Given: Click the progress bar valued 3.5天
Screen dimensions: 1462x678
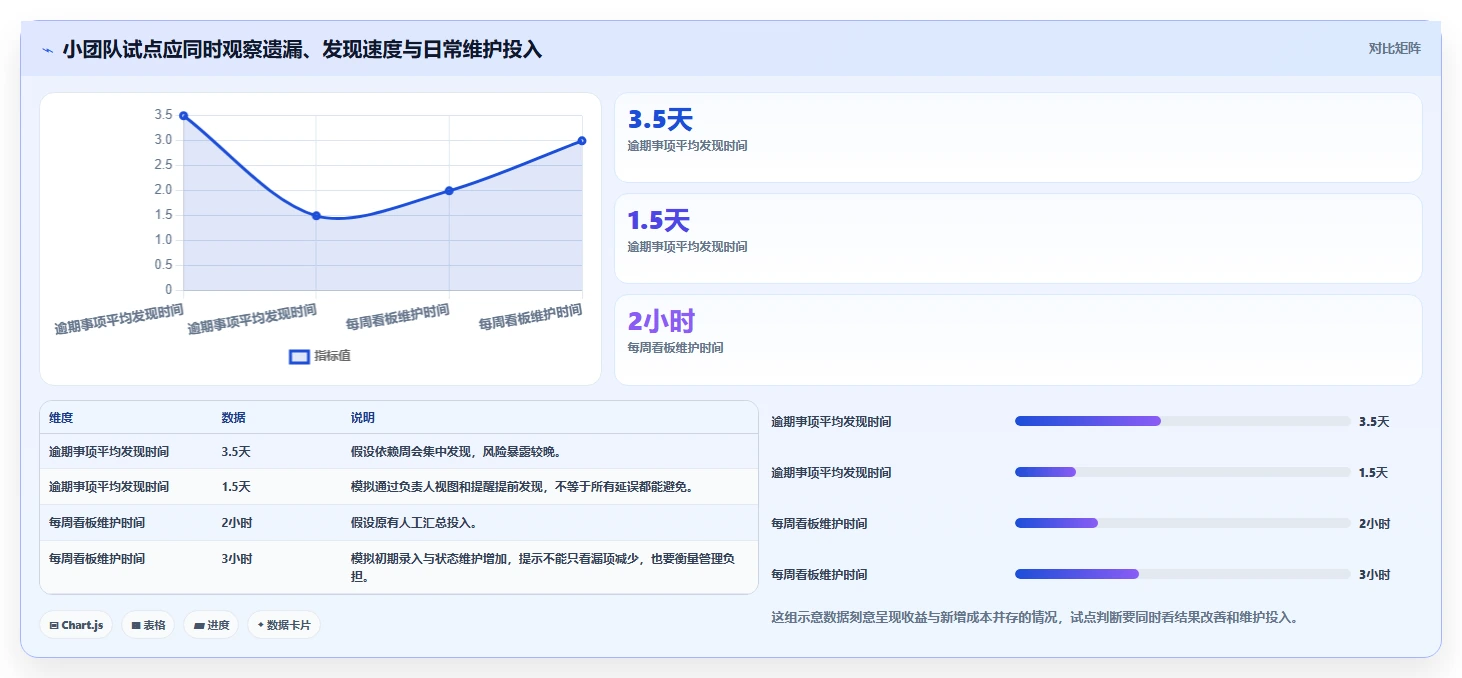Looking at the screenshot, I should 1182,421.
